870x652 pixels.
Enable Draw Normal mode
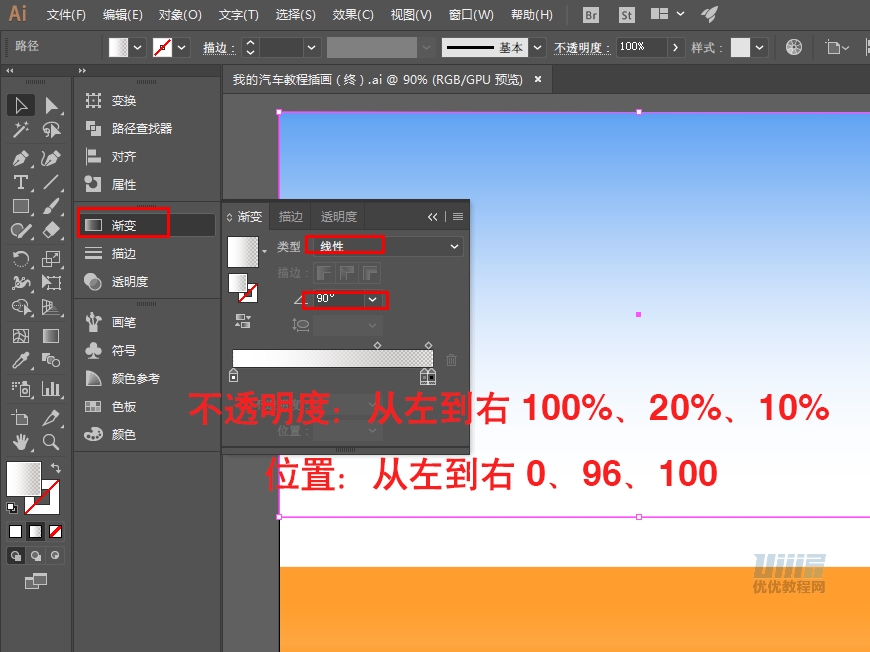click(16, 555)
